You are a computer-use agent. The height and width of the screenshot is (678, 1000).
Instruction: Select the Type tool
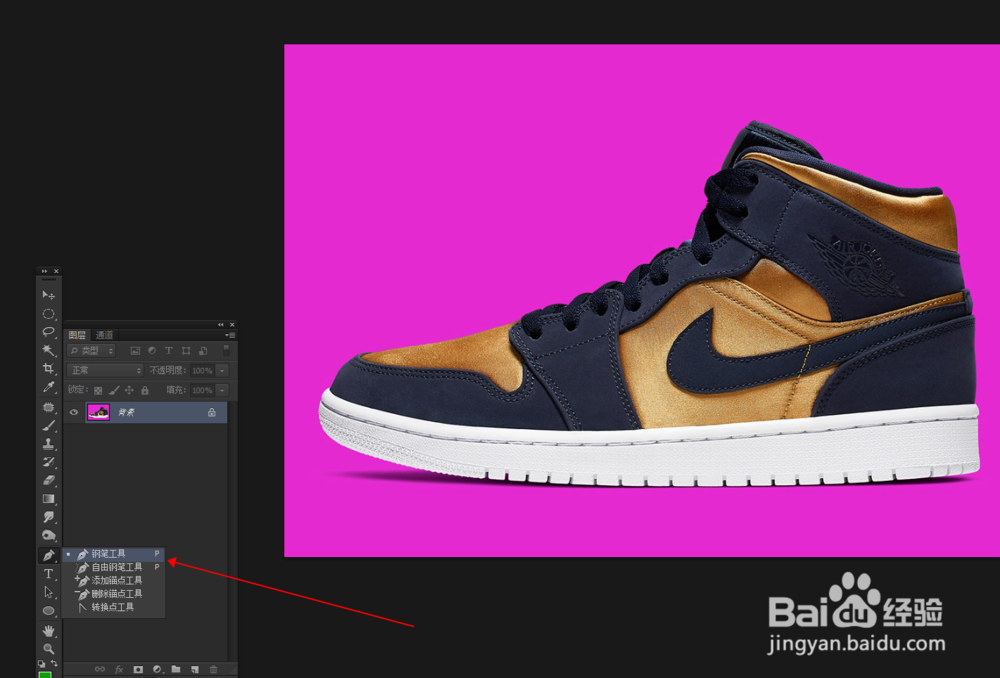[48, 574]
